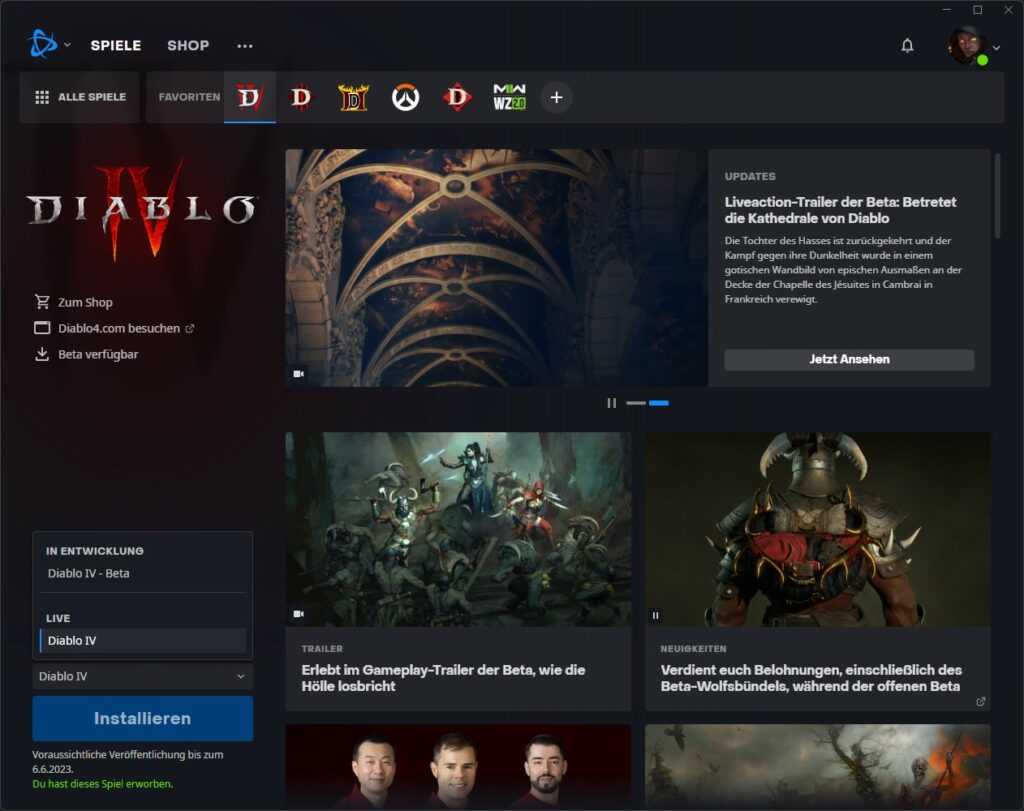1024x811 pixels.
Task: Click the Jetzt Ansehen button
Action: pos(849,360)
